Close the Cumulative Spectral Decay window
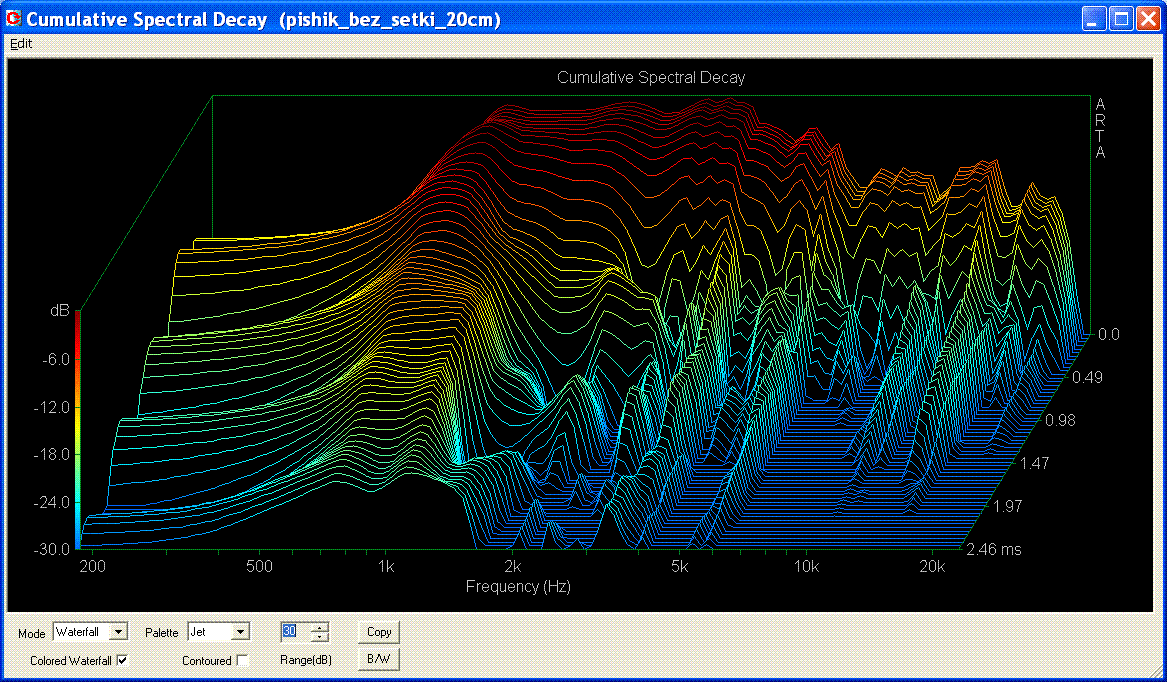 (x=1147, y=19)
